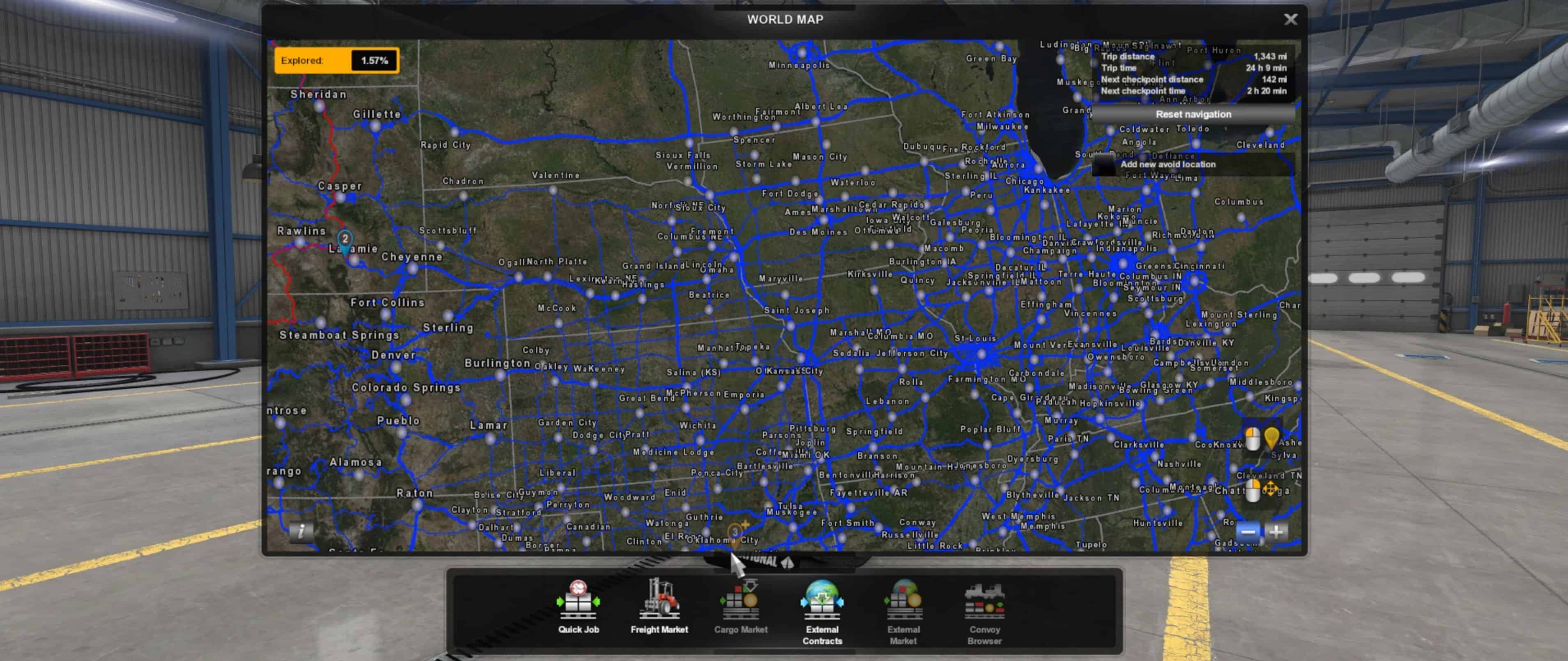1568x661 pixels.
Task: Click Add new avoid location
Action: tap(1167, 164)
